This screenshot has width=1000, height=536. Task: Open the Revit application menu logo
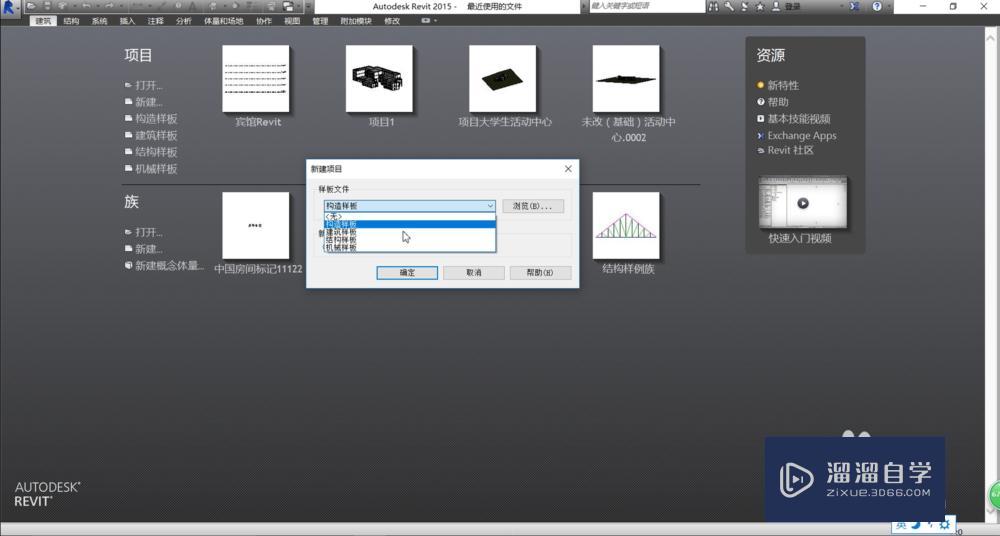[9, 8]
